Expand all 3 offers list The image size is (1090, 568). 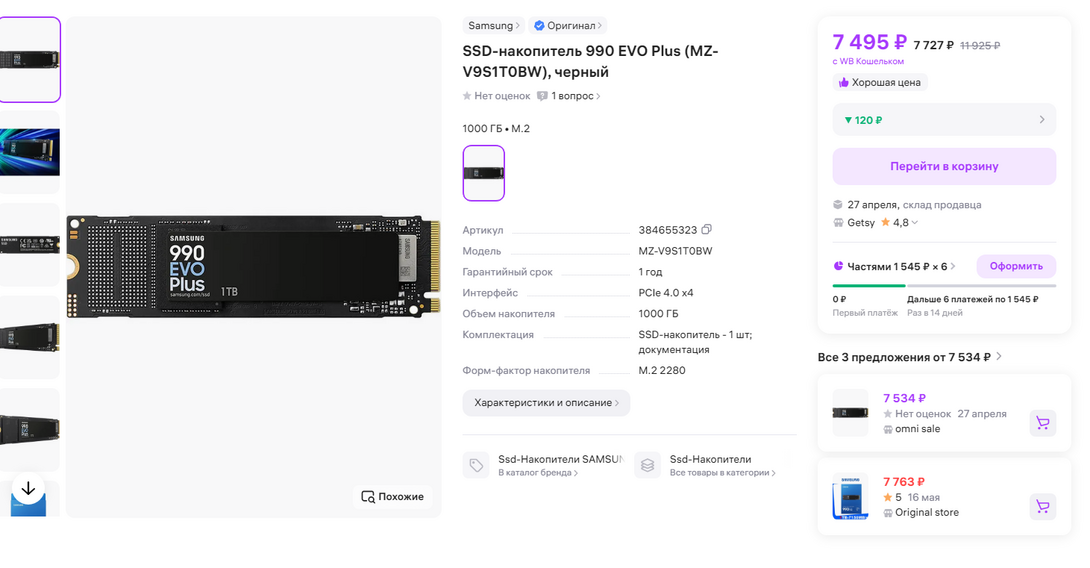(909, 357)
